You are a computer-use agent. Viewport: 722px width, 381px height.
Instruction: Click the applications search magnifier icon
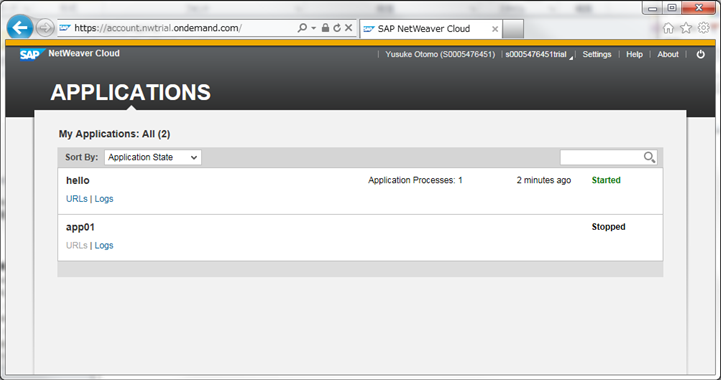click(649, 158)
